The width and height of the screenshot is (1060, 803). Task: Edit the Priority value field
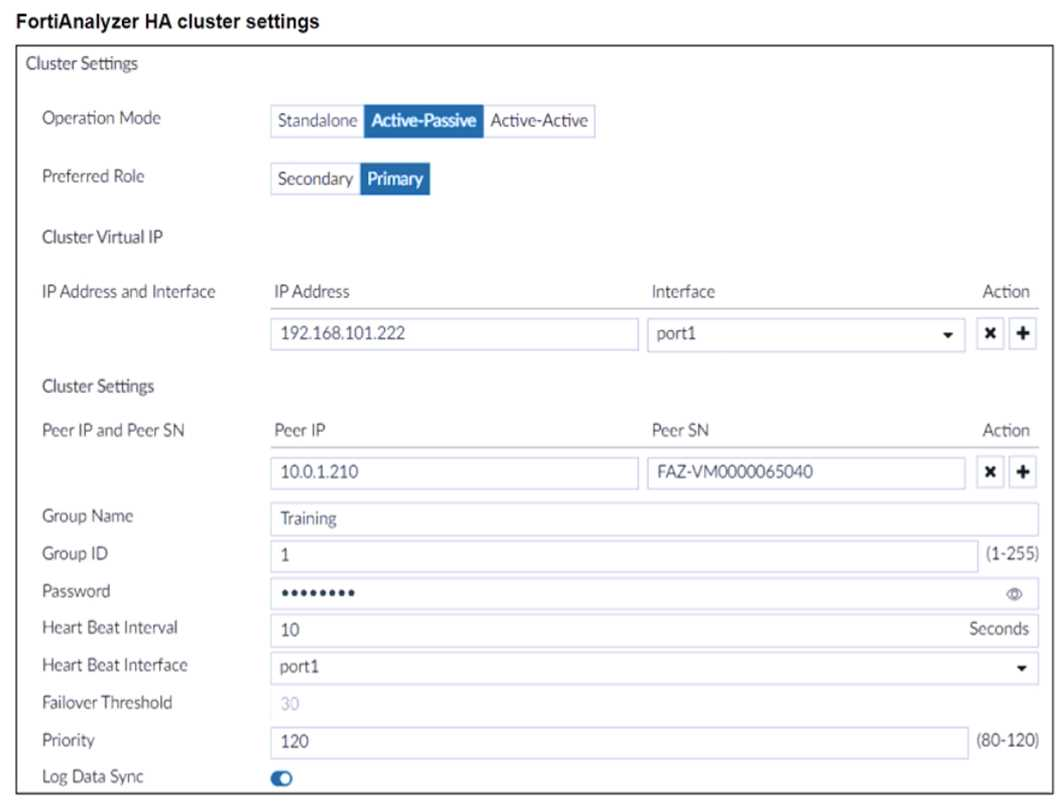pos(618,741)
